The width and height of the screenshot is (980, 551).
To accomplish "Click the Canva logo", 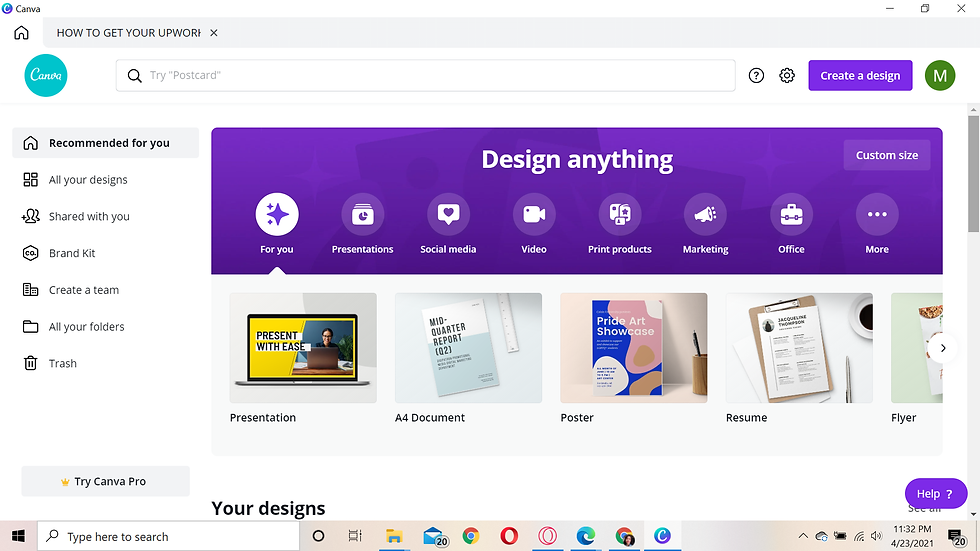I will click(46, 76).
